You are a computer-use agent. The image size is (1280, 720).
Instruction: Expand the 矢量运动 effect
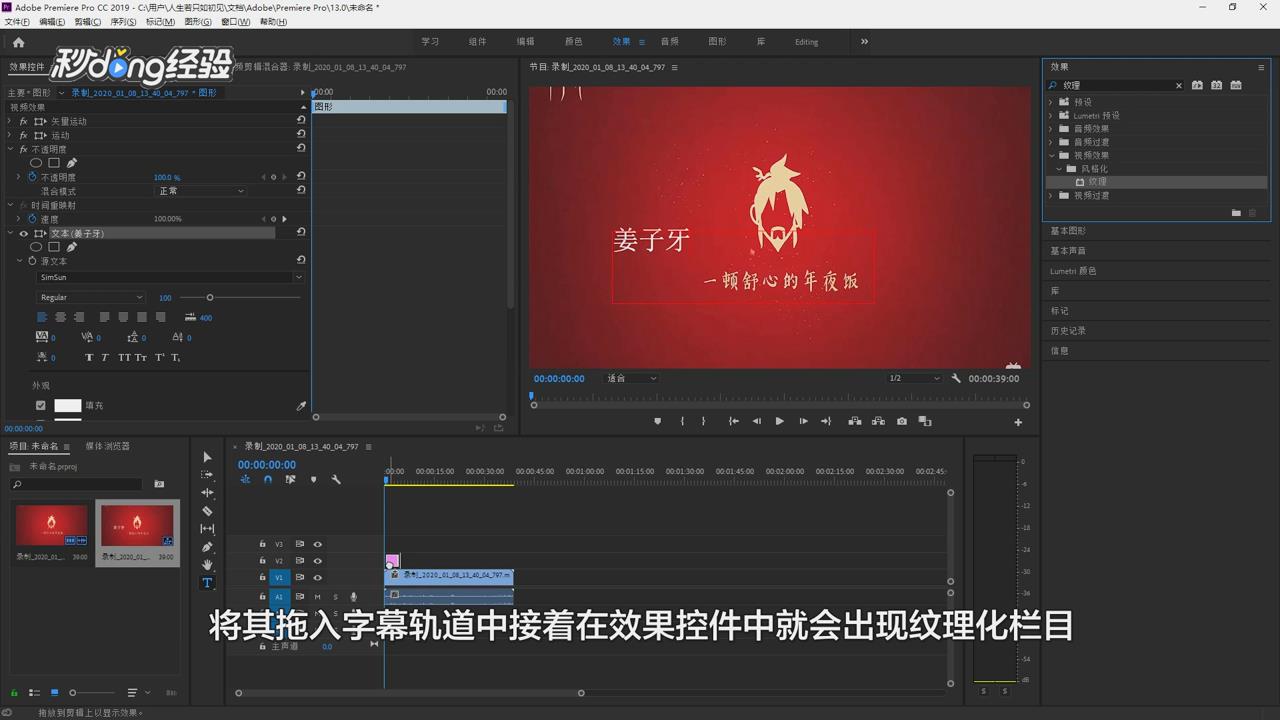10,121
